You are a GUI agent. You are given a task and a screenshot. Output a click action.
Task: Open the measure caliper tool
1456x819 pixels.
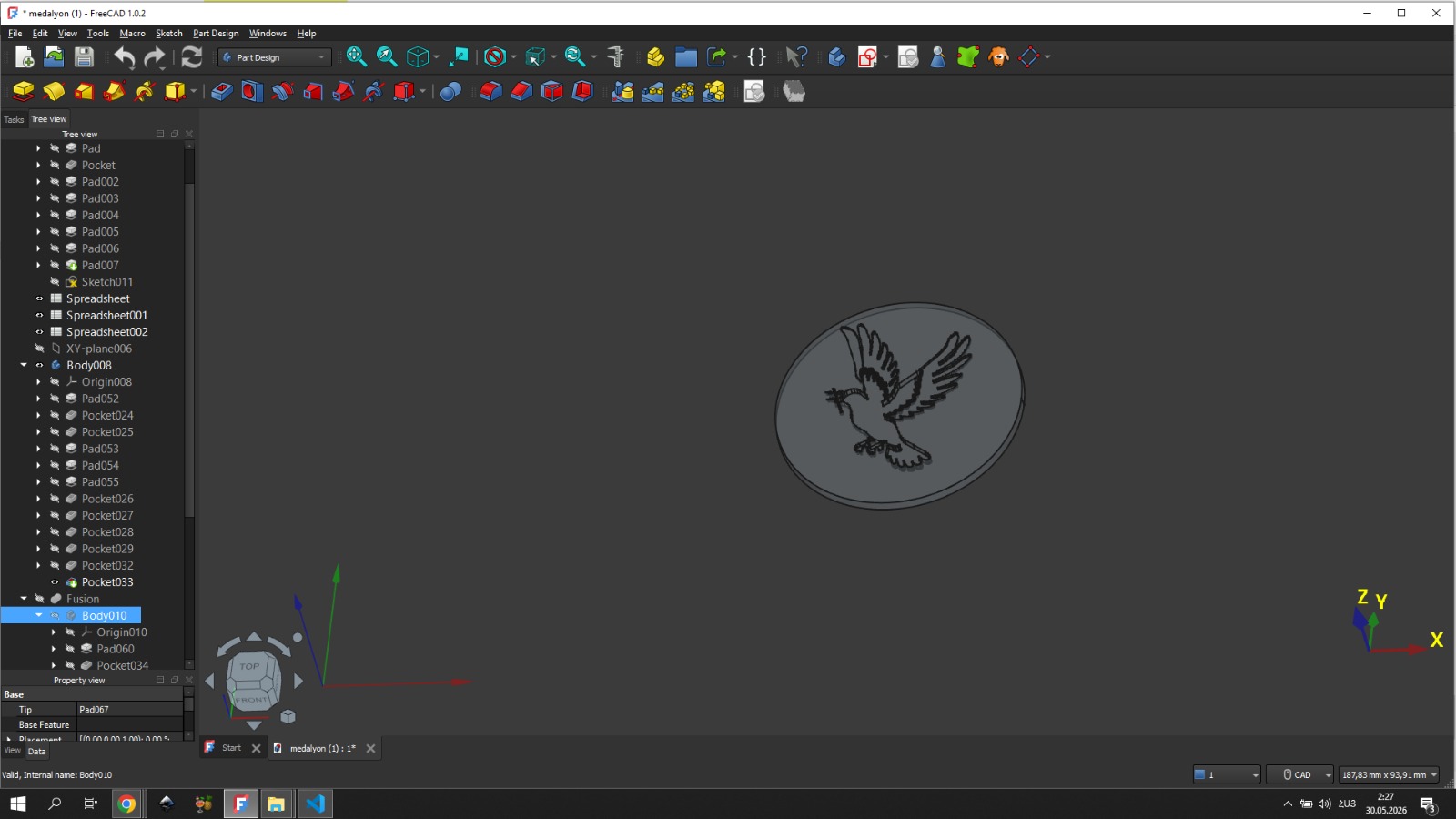616,57
